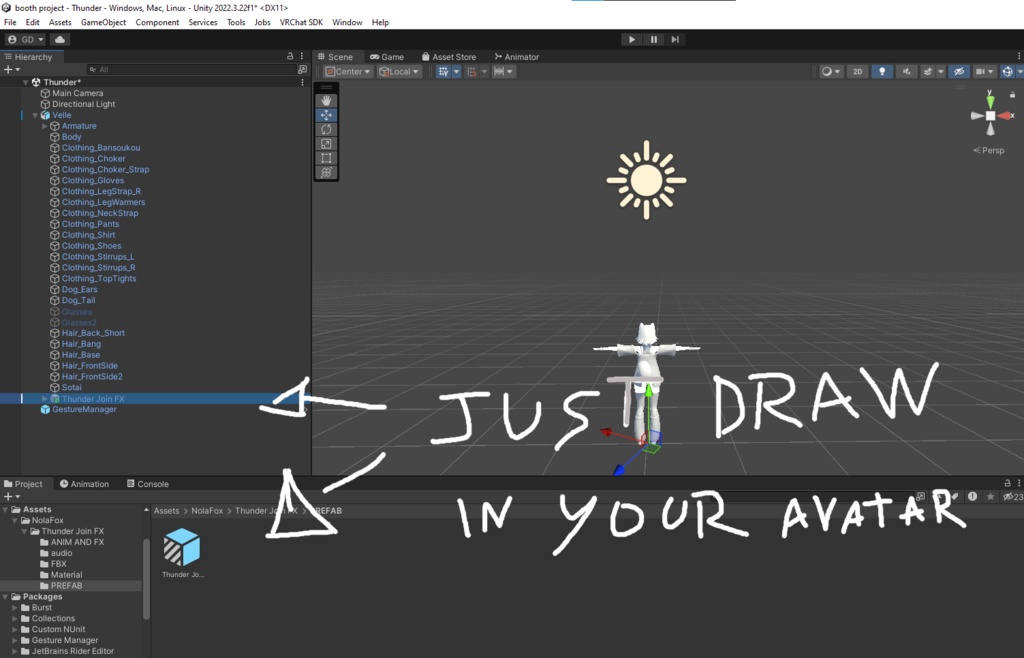Open Scene camera settings
1024x658 pixels.
click(x=984, y=72)
